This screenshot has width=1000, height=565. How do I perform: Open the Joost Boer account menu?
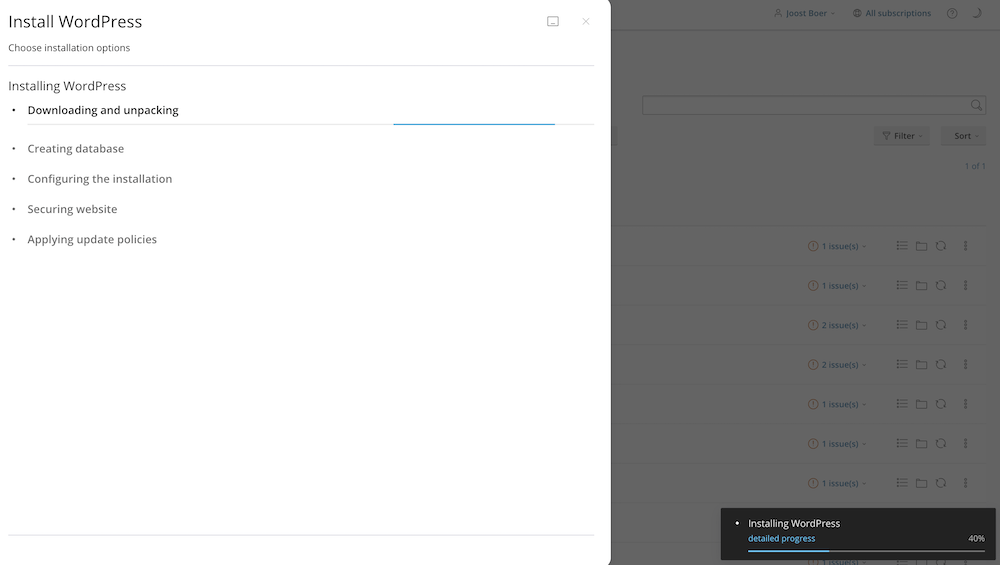pyautogui.click(x=805, y=14)
